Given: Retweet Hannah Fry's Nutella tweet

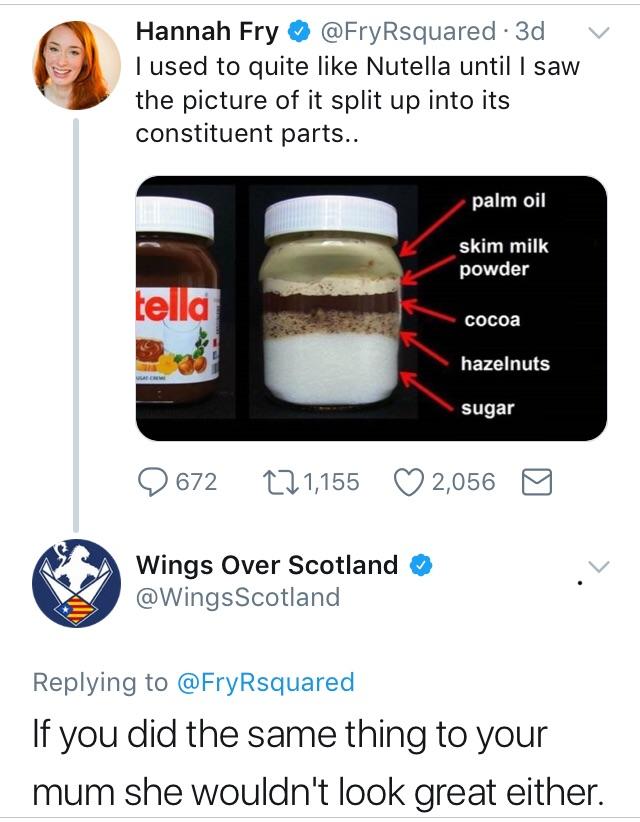Looking at the screenshot, I should (285, 482).
